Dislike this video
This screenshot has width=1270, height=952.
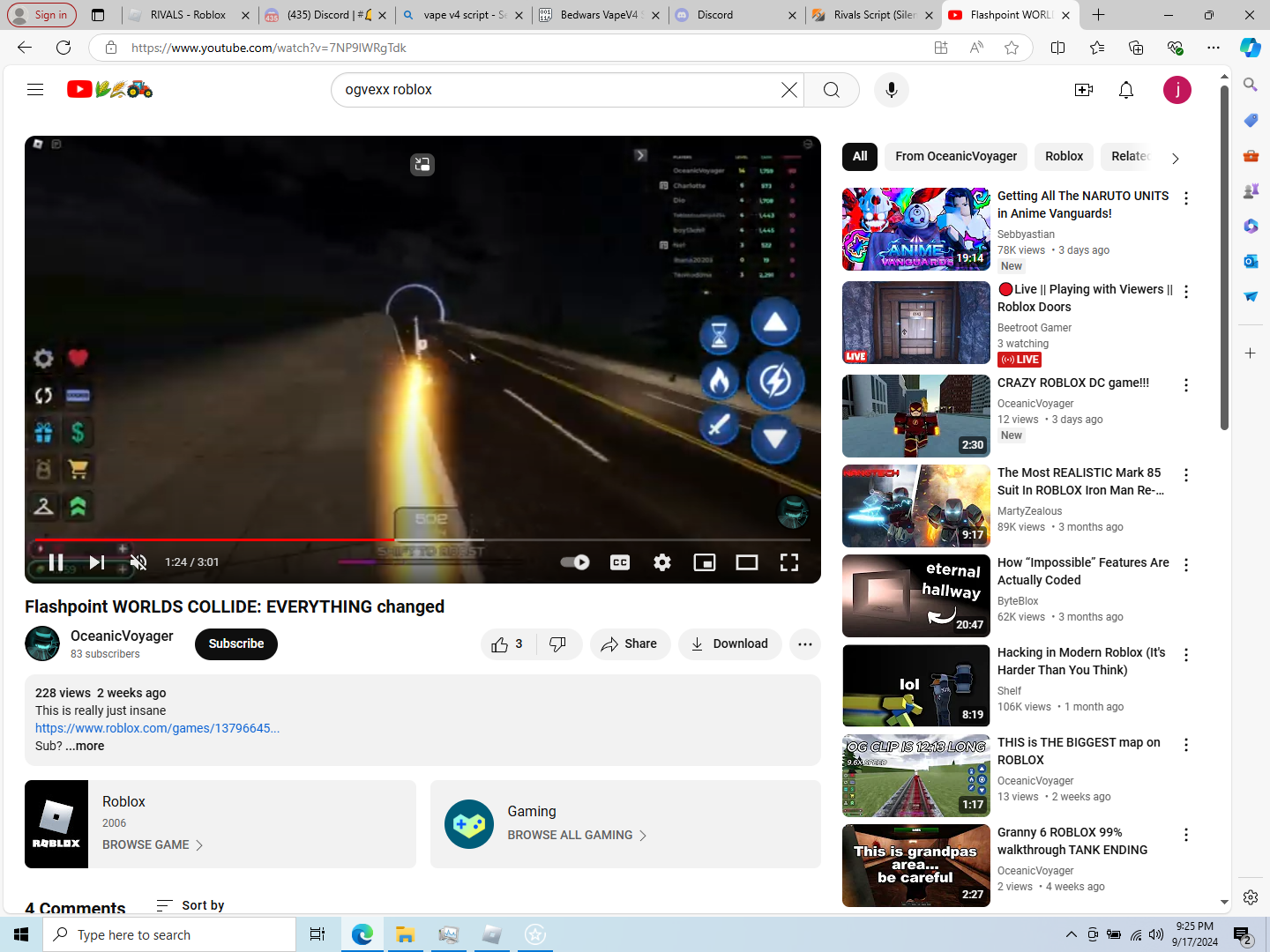tap(557, 644)
